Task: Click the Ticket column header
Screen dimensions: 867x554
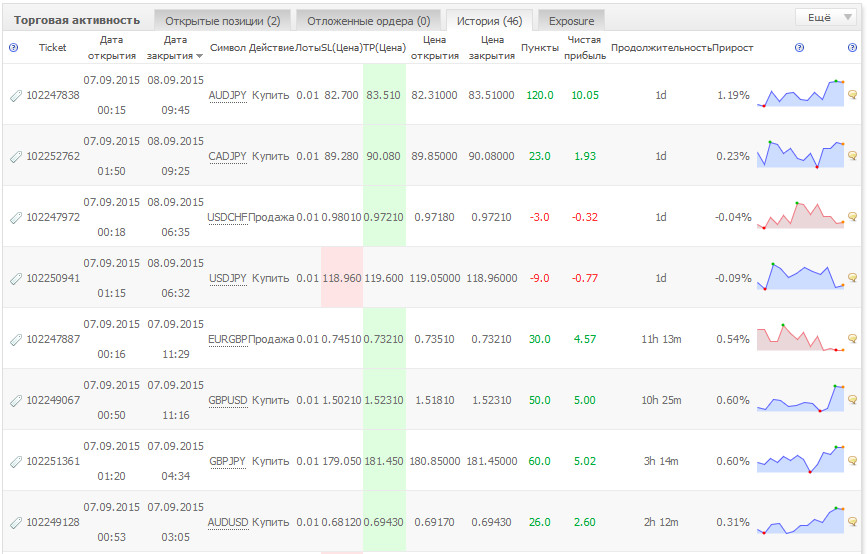Action: 53,48
